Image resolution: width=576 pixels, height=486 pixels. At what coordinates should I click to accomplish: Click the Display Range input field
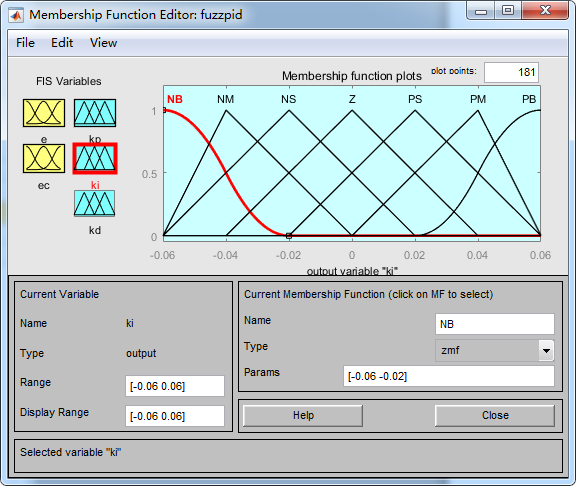175,416
